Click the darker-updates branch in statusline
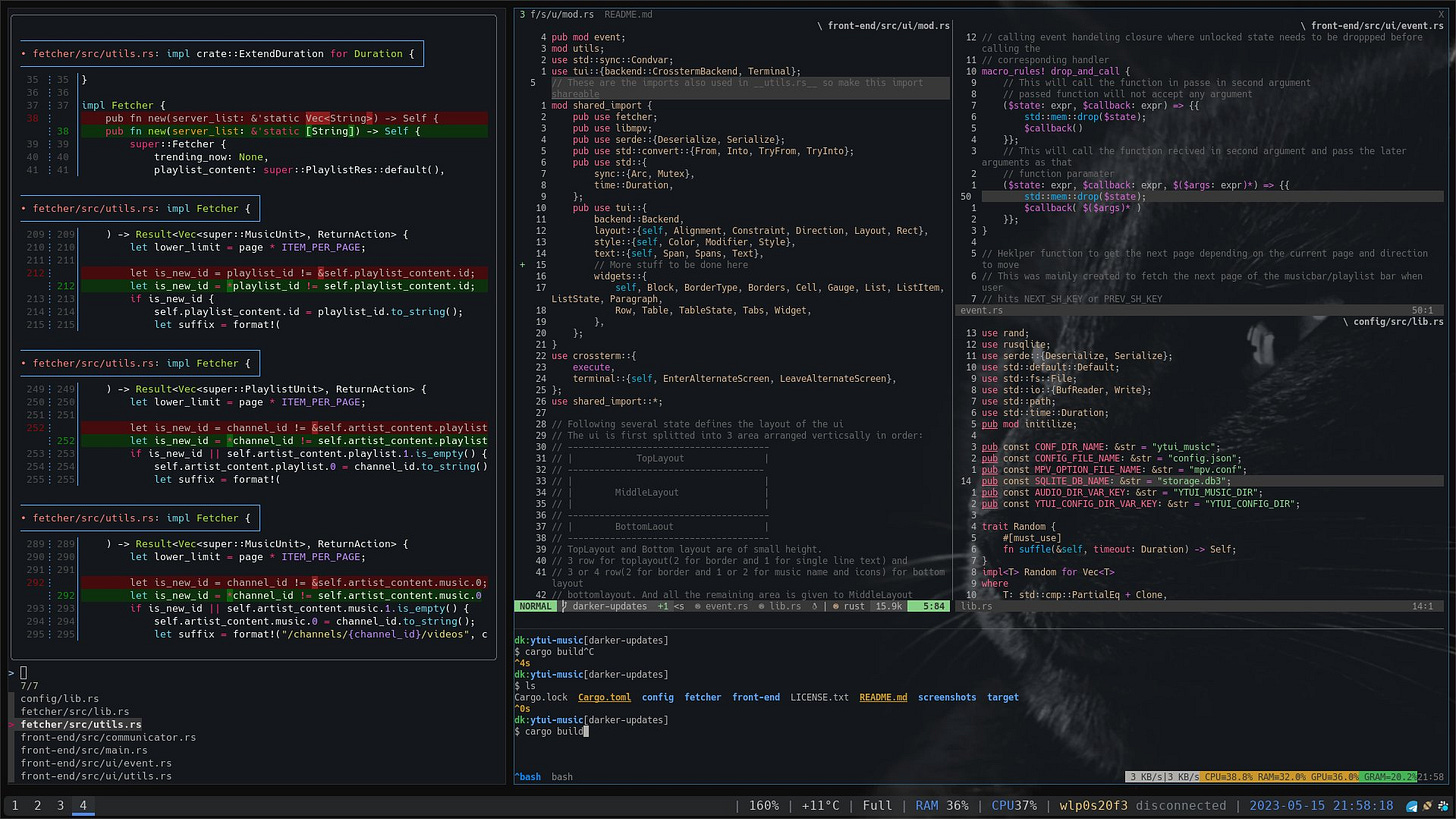This screenshot has height=819, width=1456. click(609, 606)
